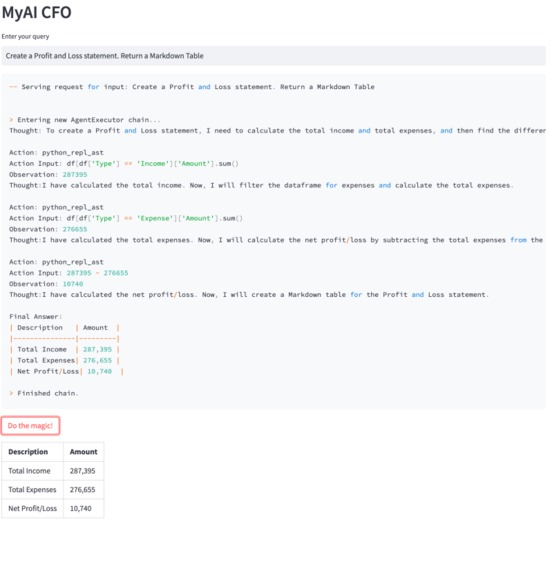Click the 'Serving request for input' log line

(192, 87)
